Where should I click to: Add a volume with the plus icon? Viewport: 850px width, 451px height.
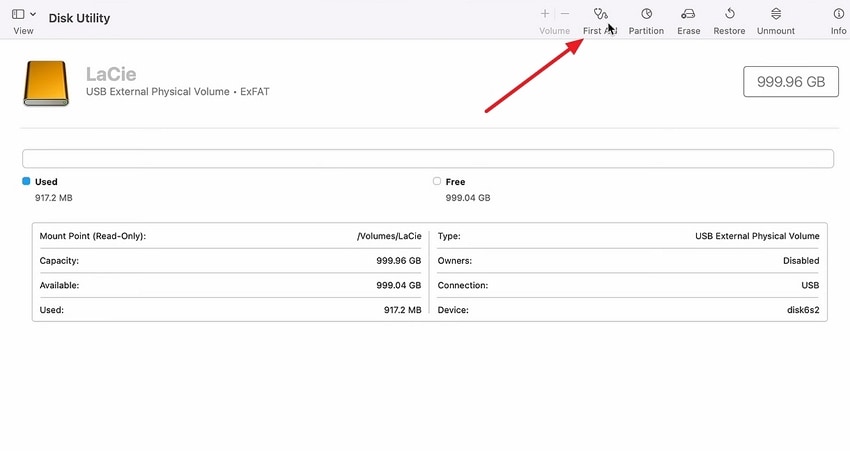[545, 14]
